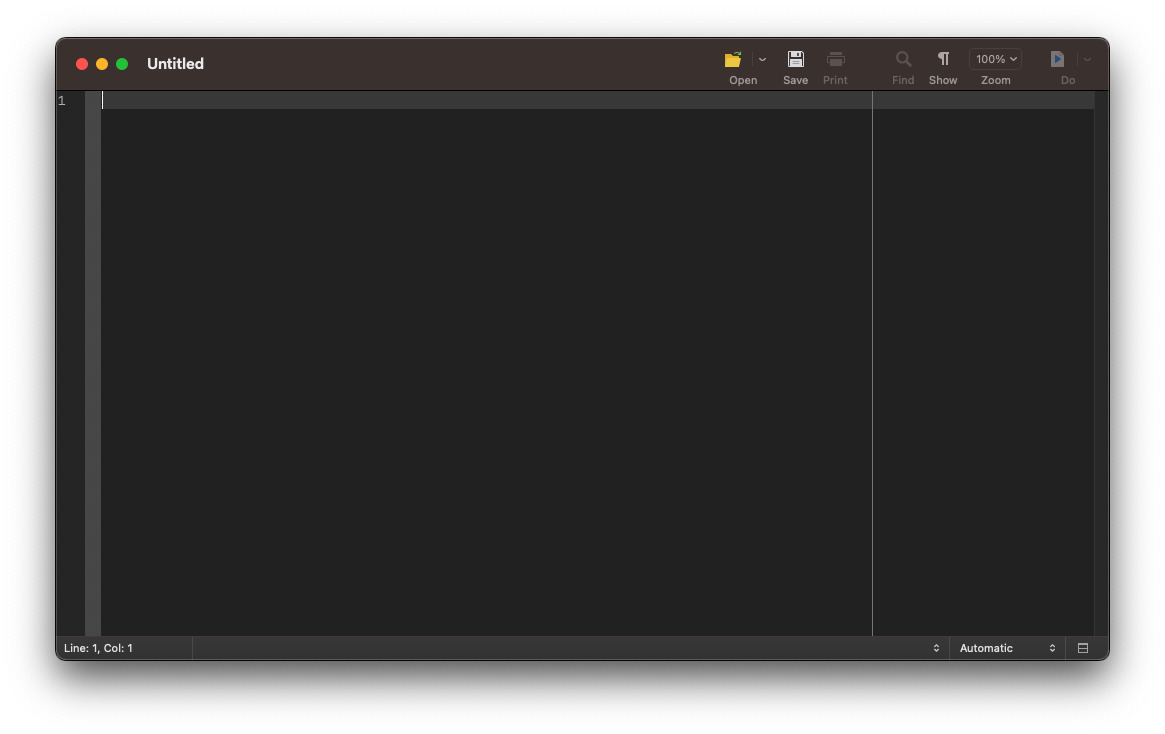Viewport: 1165px width, 734px height.
Task: Click the Untitled window title
Action: (175, 64)
